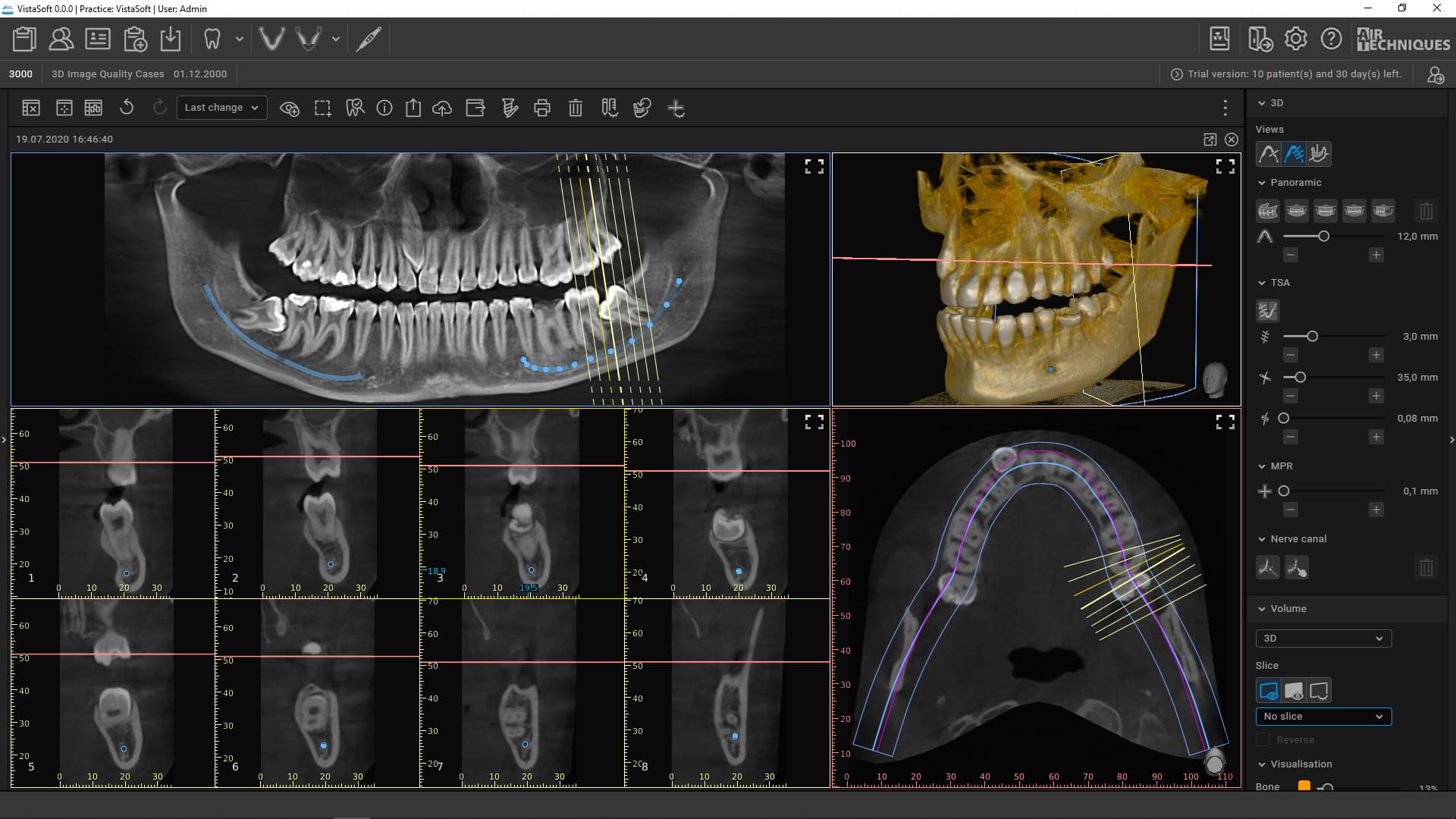Toggle the MPR hand view button under Views

1319,154
